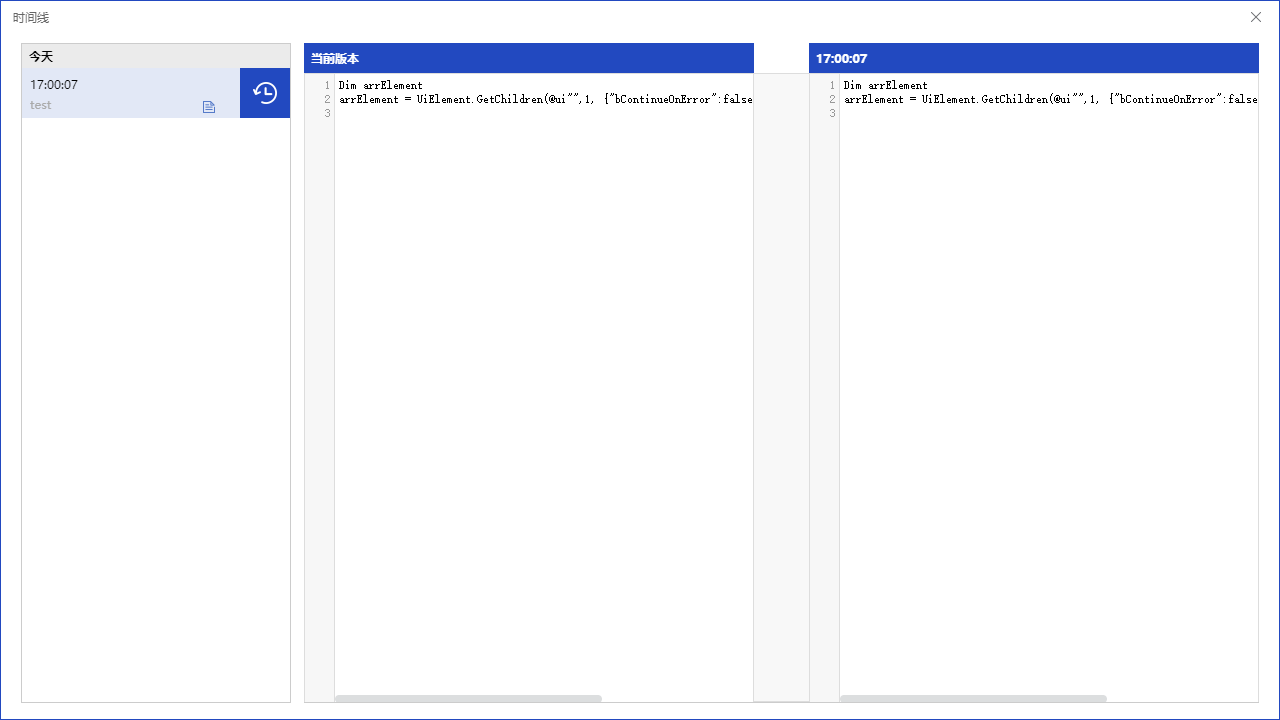Viewport: 1280px width, 720px height.
Task: Click the 当前版本 panel header
Action: pyautogui.click(x=529, y=58)
